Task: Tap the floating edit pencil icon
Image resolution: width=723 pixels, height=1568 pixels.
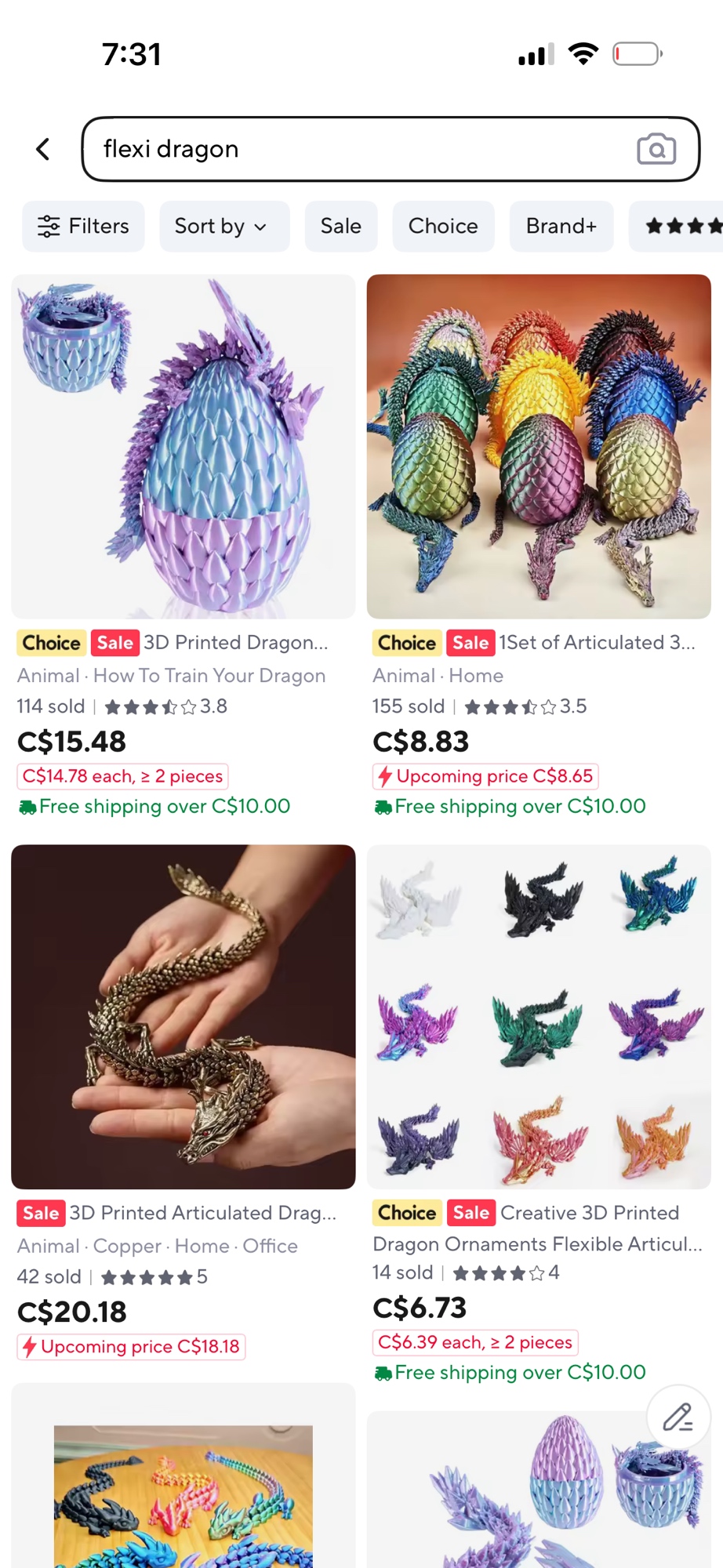Action: pos(678,1417)
